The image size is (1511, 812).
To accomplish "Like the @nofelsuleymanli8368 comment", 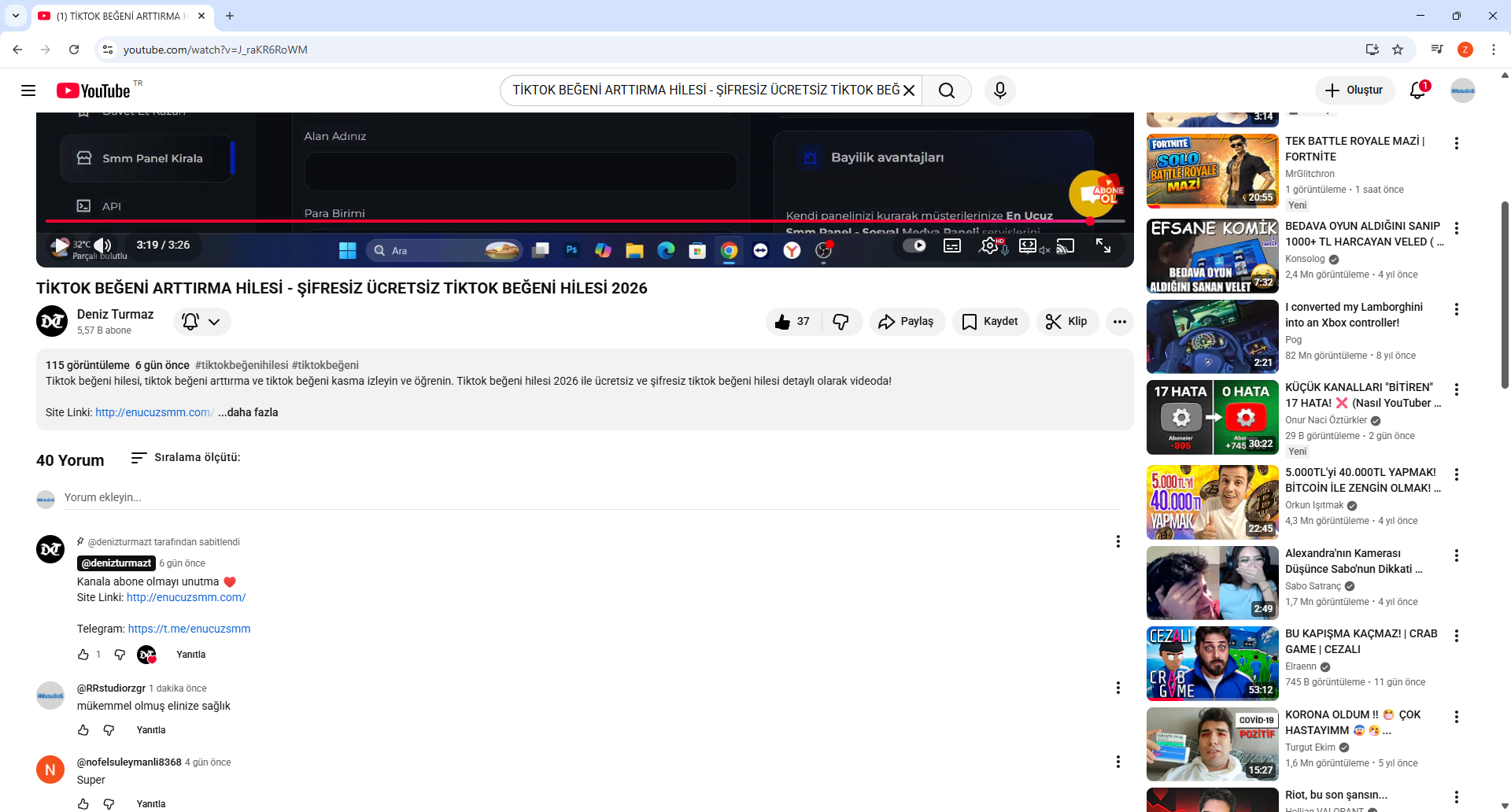I will [x=83, y=804].
